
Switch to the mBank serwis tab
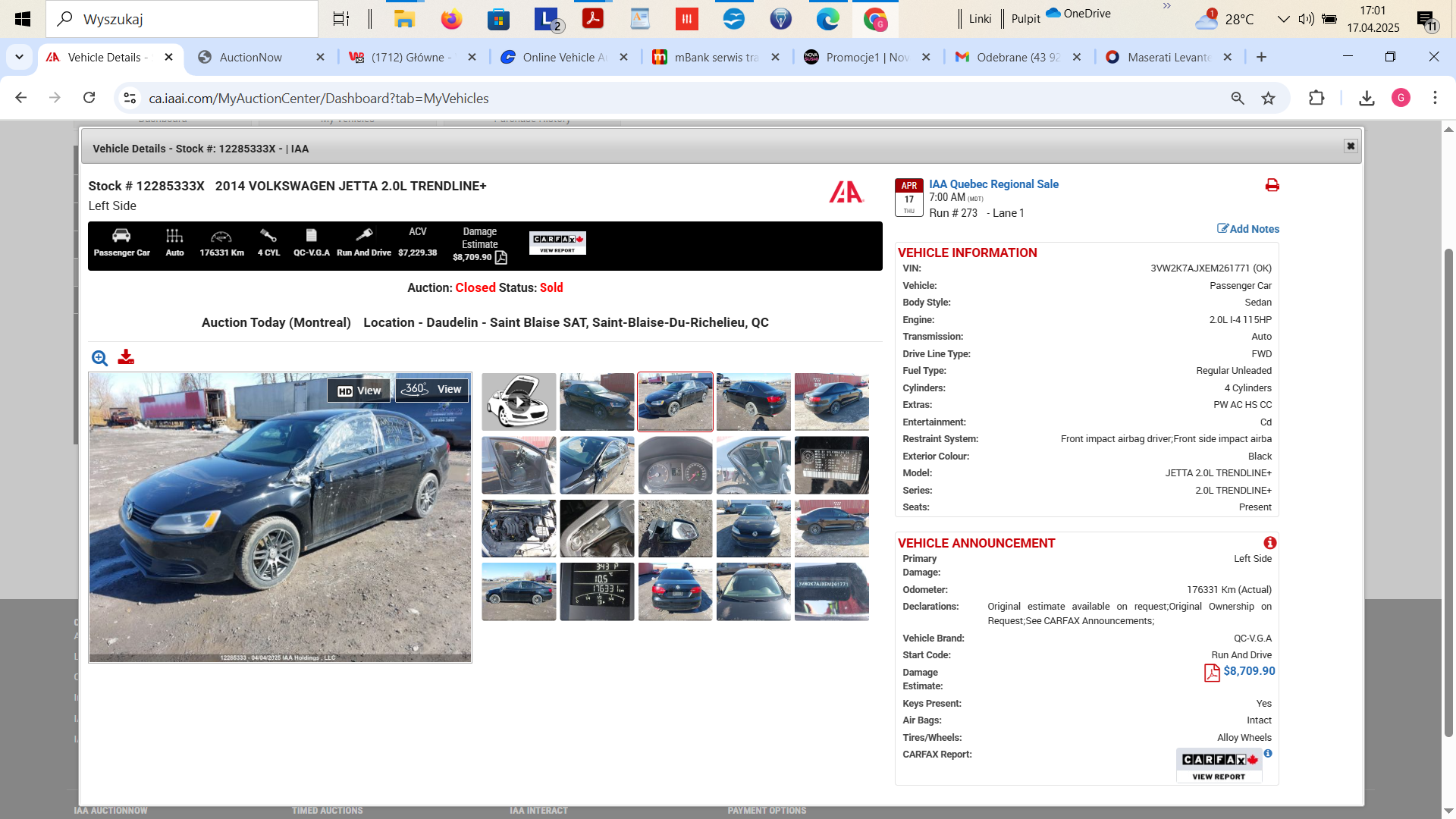pyautogui.click(x=717, y=57)
